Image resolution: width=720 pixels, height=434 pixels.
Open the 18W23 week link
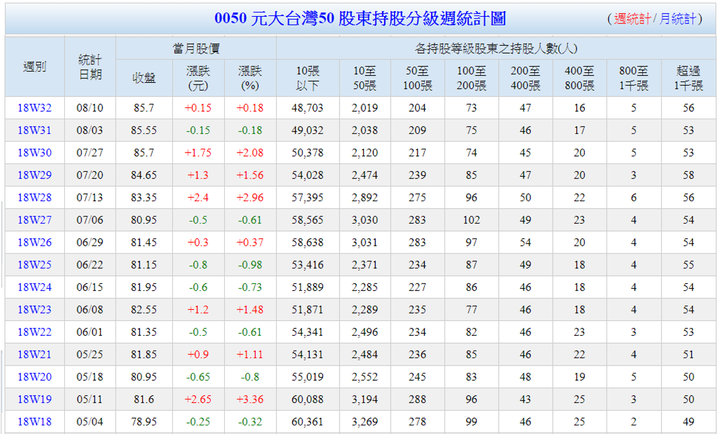click(x=34, y=310)
